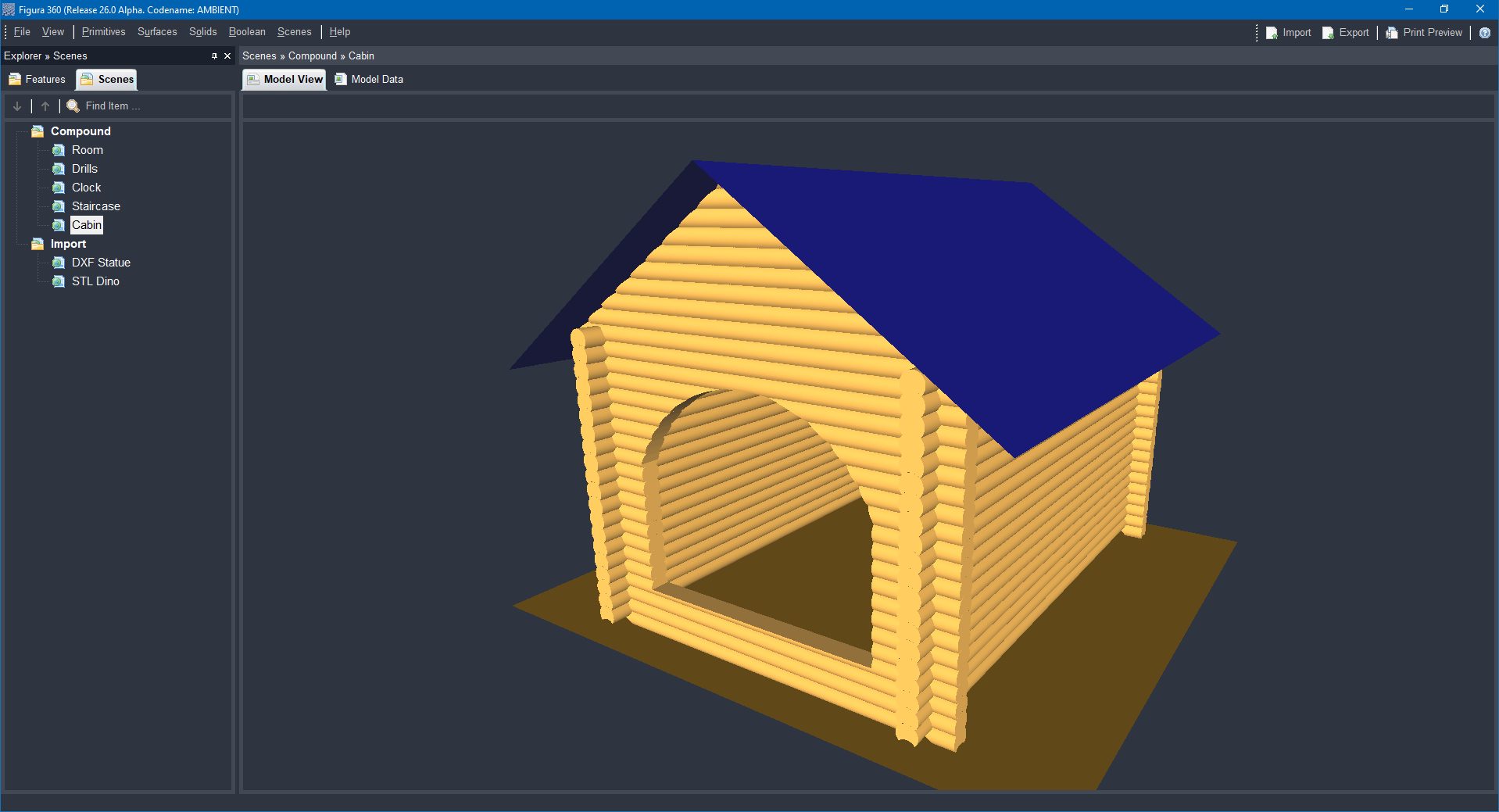
Task: Click the up-arrow search icon above the tree
Action: point(45,106)
